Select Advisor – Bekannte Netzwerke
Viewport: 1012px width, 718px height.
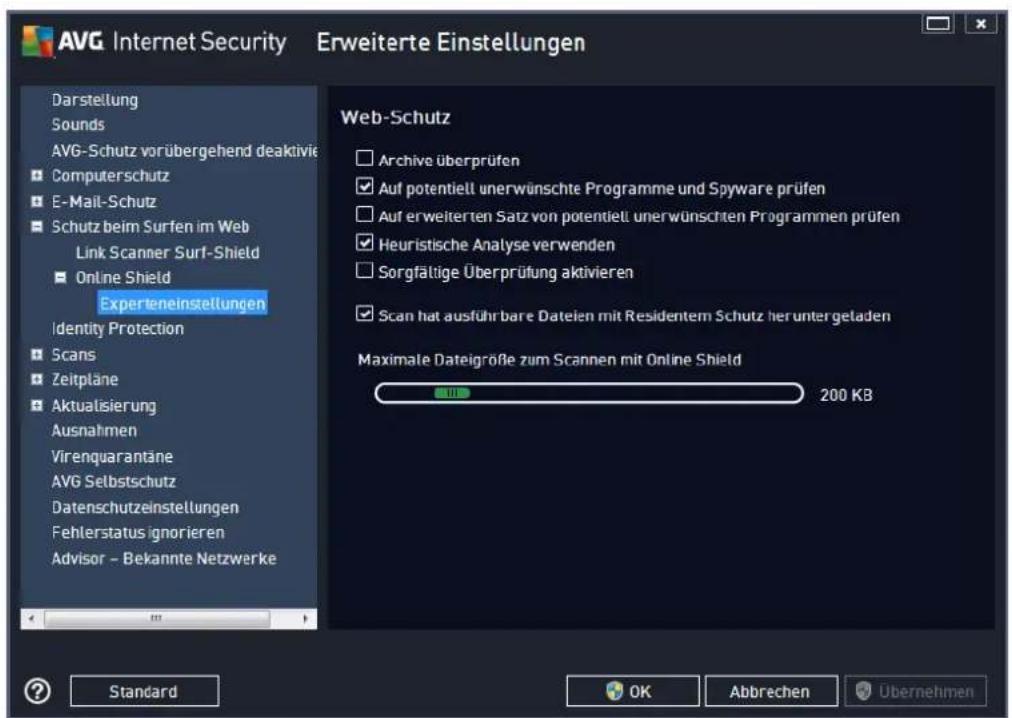coord(164,559)
